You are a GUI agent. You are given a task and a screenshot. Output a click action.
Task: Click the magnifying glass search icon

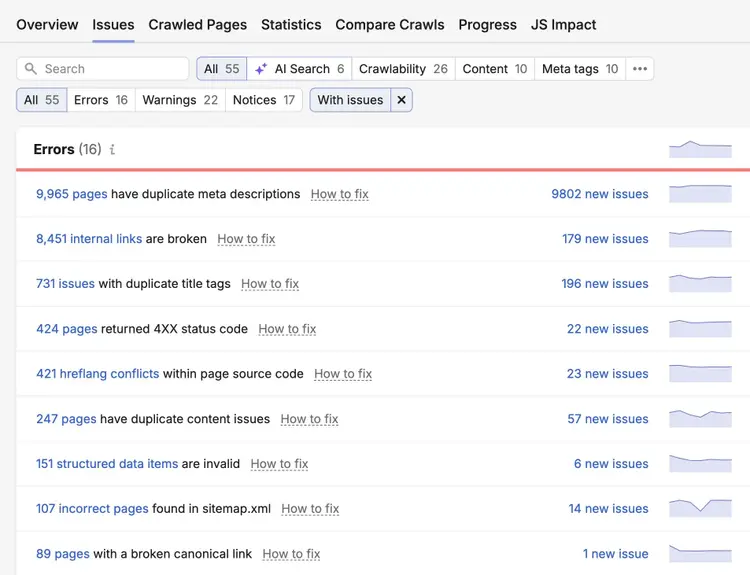[31, 69]
